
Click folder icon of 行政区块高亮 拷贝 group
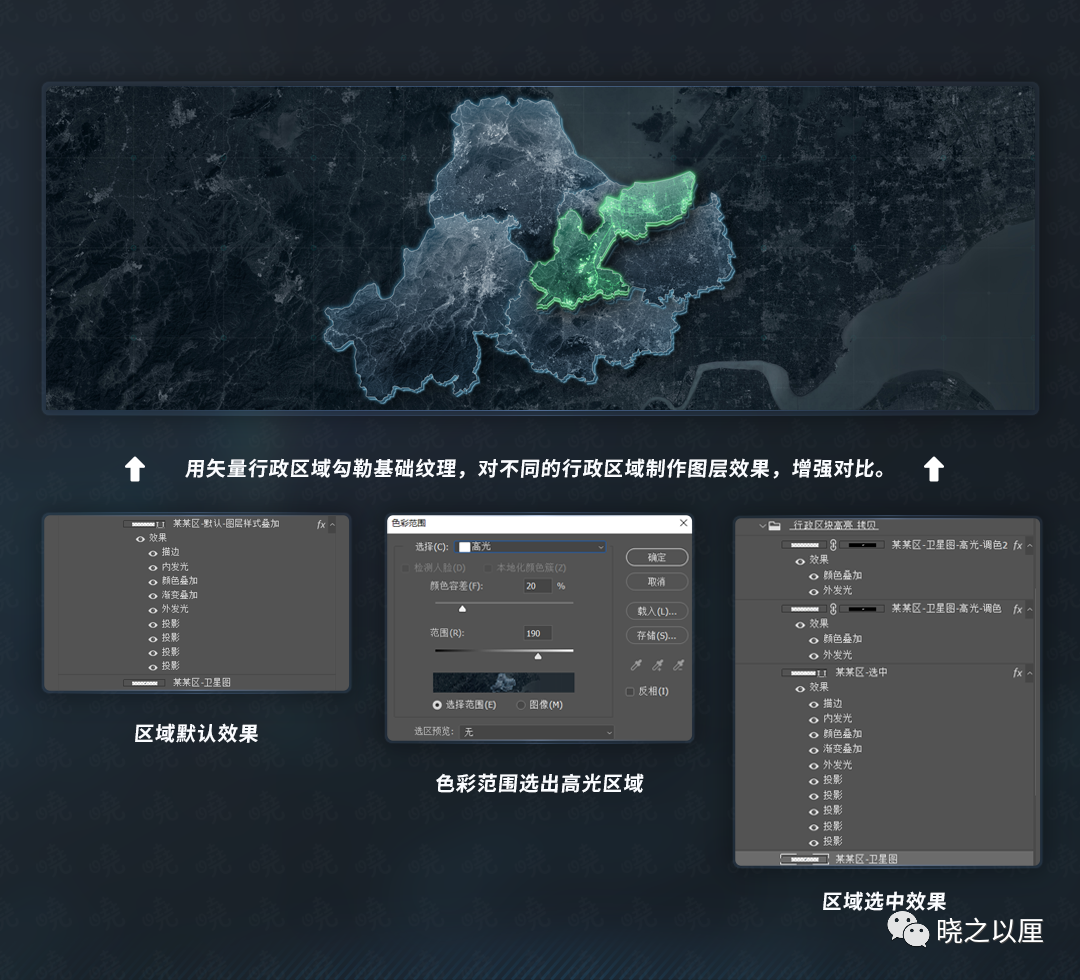pos(775,525)
